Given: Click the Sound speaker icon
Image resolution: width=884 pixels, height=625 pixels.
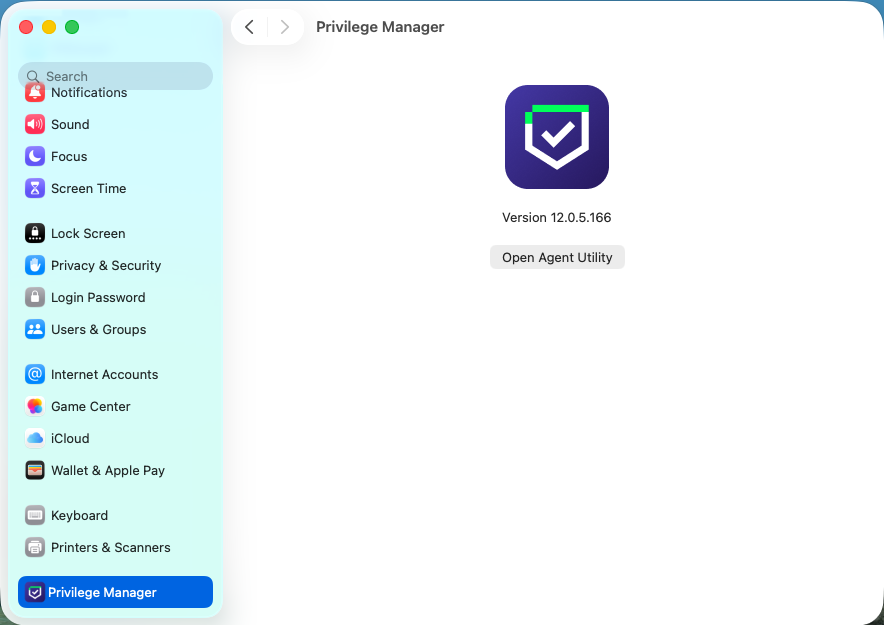Looking at the screenshot, I should (x=35, y=125).
